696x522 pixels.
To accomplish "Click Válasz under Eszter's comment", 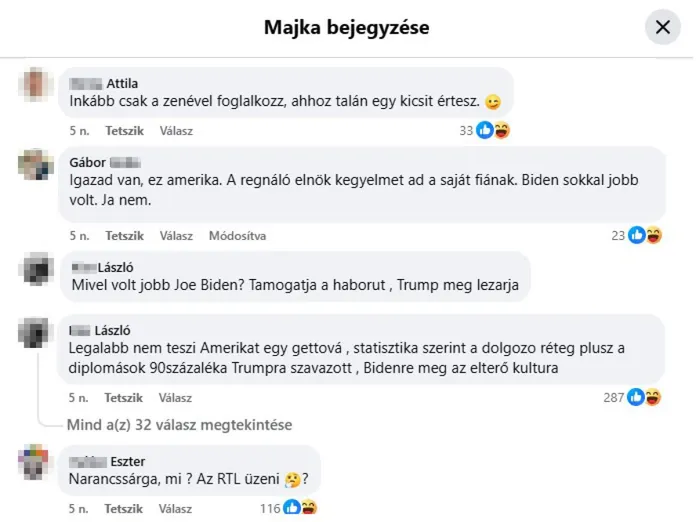I will [x=175, y=509].
